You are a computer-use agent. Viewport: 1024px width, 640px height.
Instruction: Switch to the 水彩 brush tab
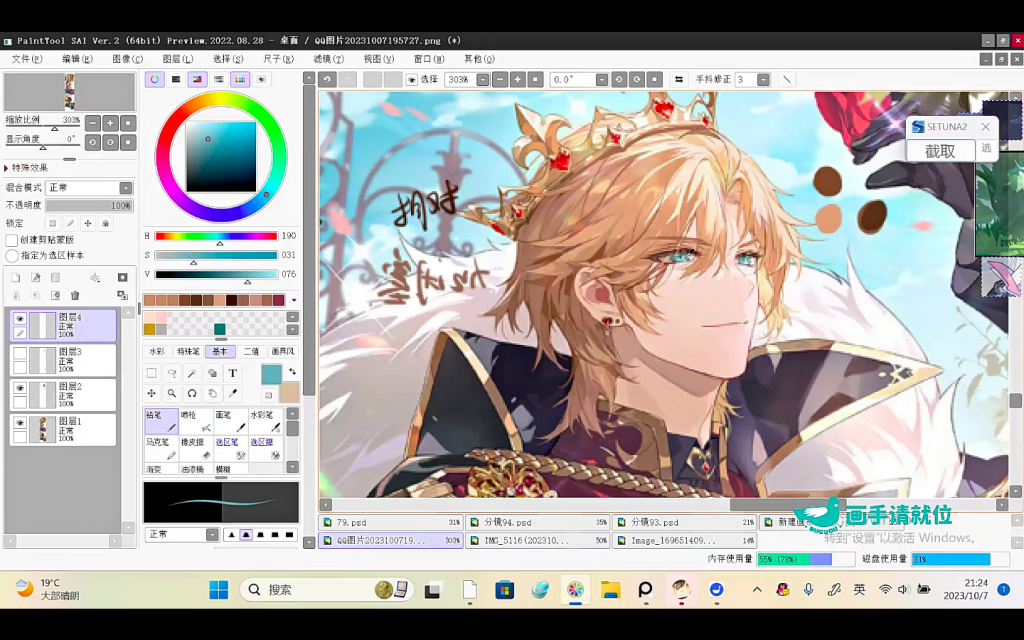157,351
